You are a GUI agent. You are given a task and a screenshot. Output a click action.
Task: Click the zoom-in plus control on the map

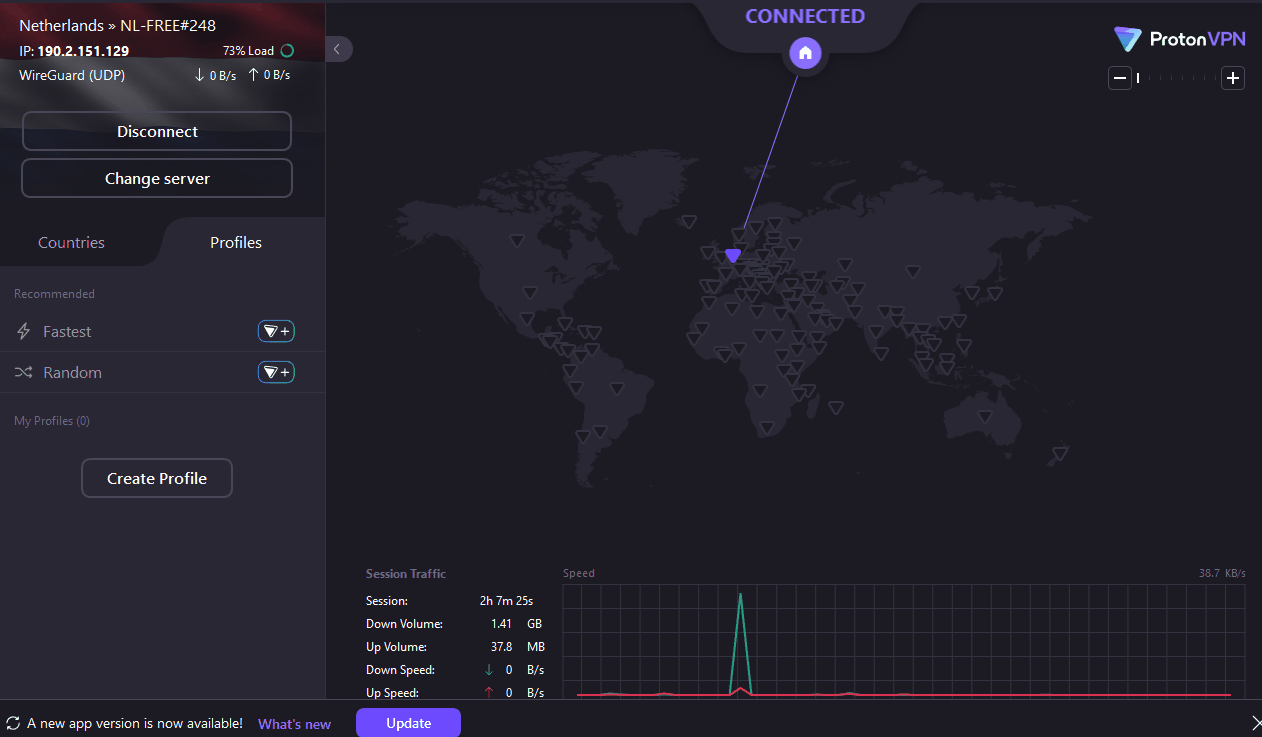(1233, 77)
